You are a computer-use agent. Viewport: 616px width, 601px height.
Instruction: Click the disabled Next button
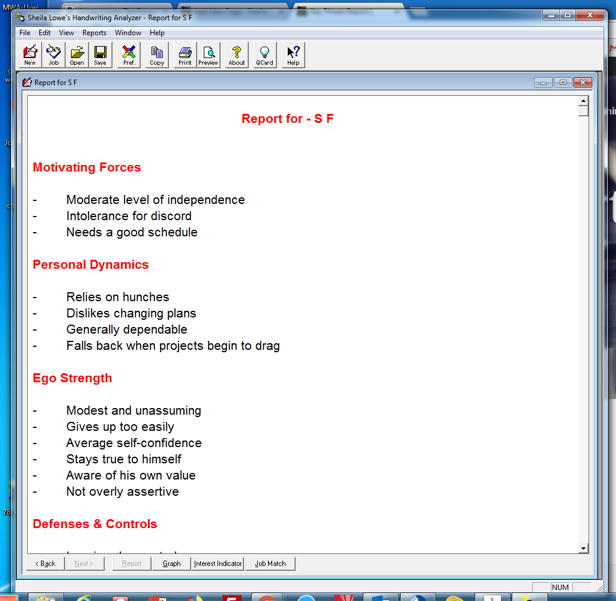(x=84, y=563)
